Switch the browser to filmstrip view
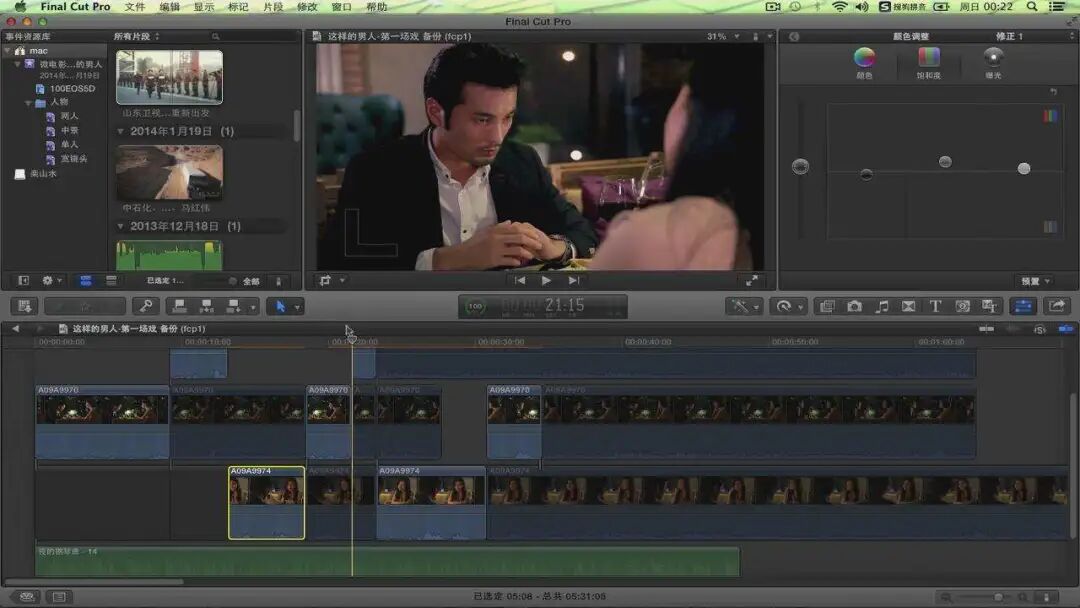 pyautogui.click(x=85, y=281)
